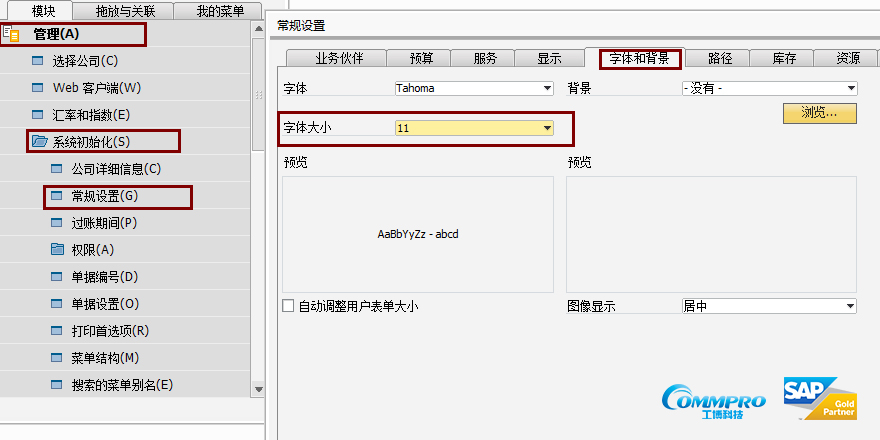Viewport: 880px width, 440px height.
Task: Click the open folder icon of 系统初始化(S)
Action: point(39,142)
